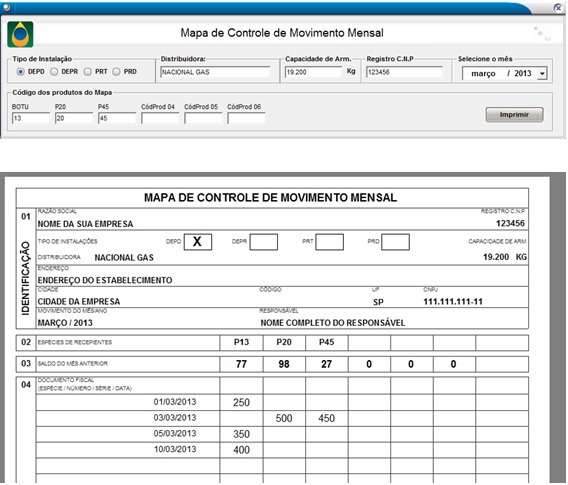Click 'NOME DA SUA EMPRESA' in report
Image resolution: width=568 pixels, height=485 pixels.
(85, 224)
